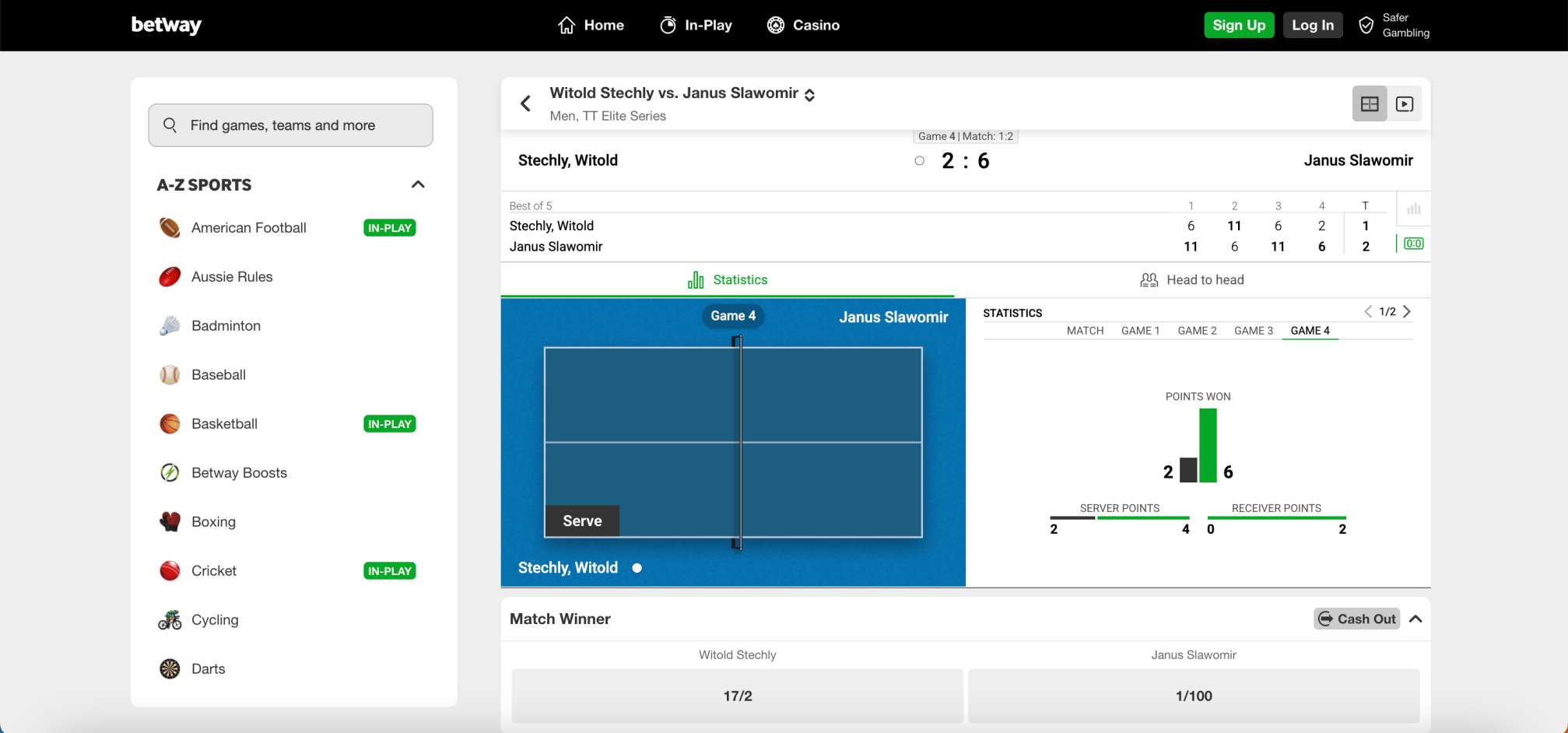Click the Cycling sport icon

[170, 620]
